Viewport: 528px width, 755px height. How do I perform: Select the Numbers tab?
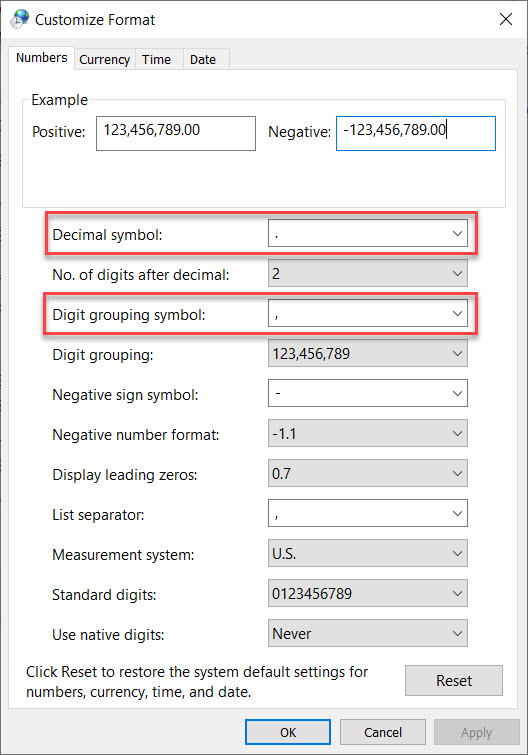point(41,58)
